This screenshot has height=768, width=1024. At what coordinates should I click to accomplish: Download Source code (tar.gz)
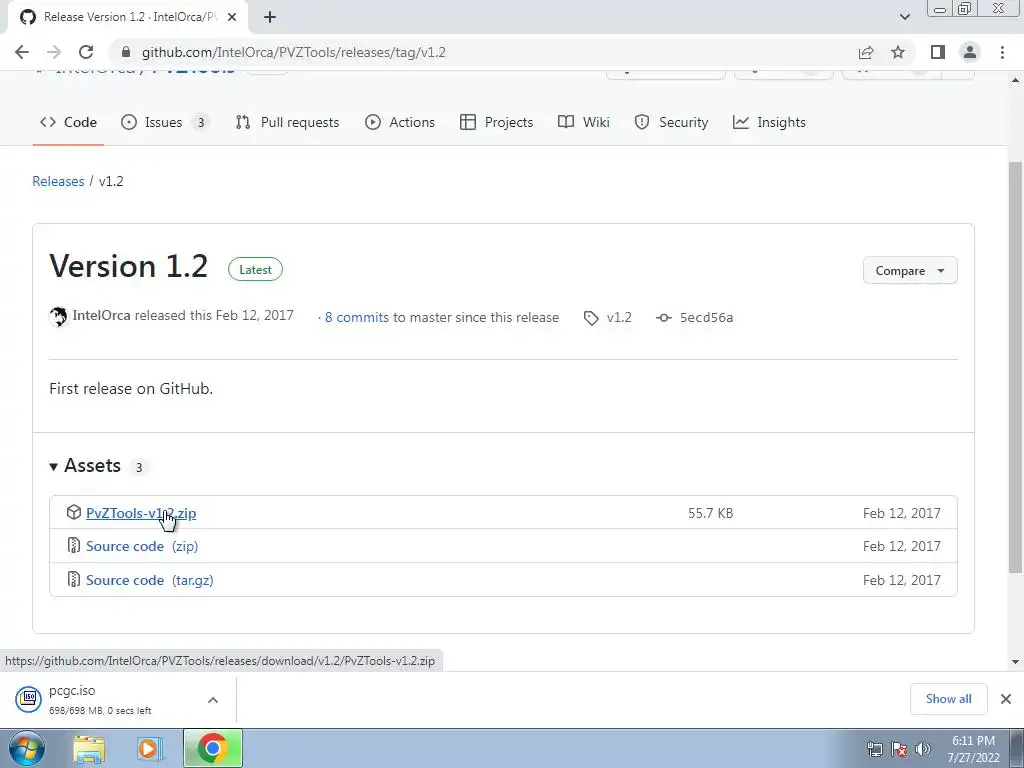150,580
